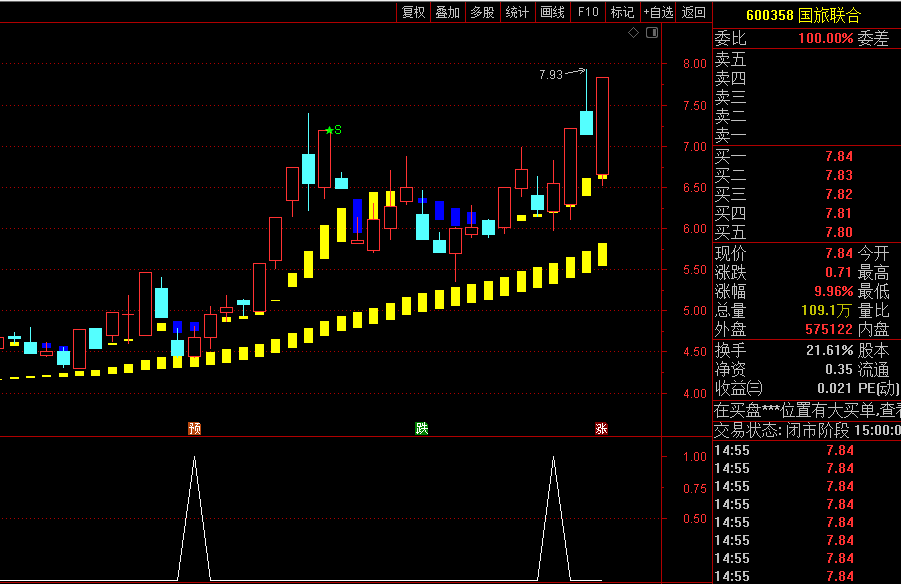Click the 1.00 indicator axis label
Viewport: 901px width, 584px height.
click(x=695, y=457)
